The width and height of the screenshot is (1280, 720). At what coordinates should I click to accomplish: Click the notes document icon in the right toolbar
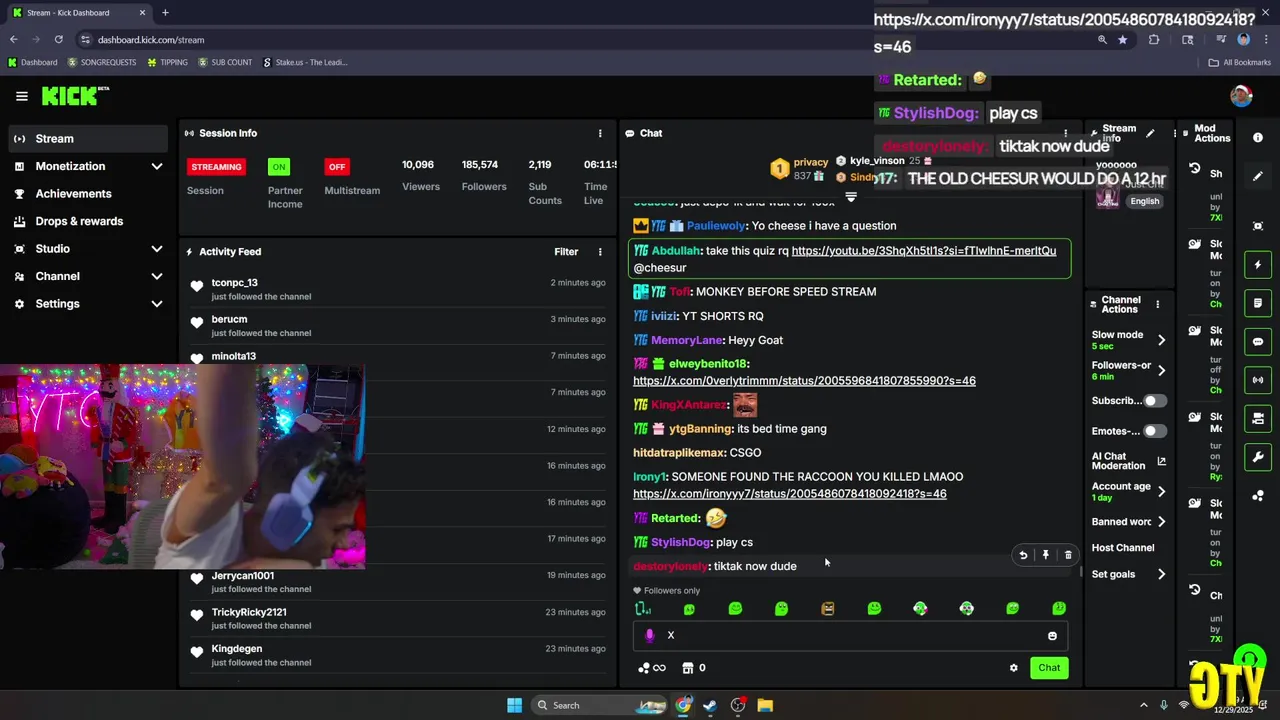point(1258,303)
